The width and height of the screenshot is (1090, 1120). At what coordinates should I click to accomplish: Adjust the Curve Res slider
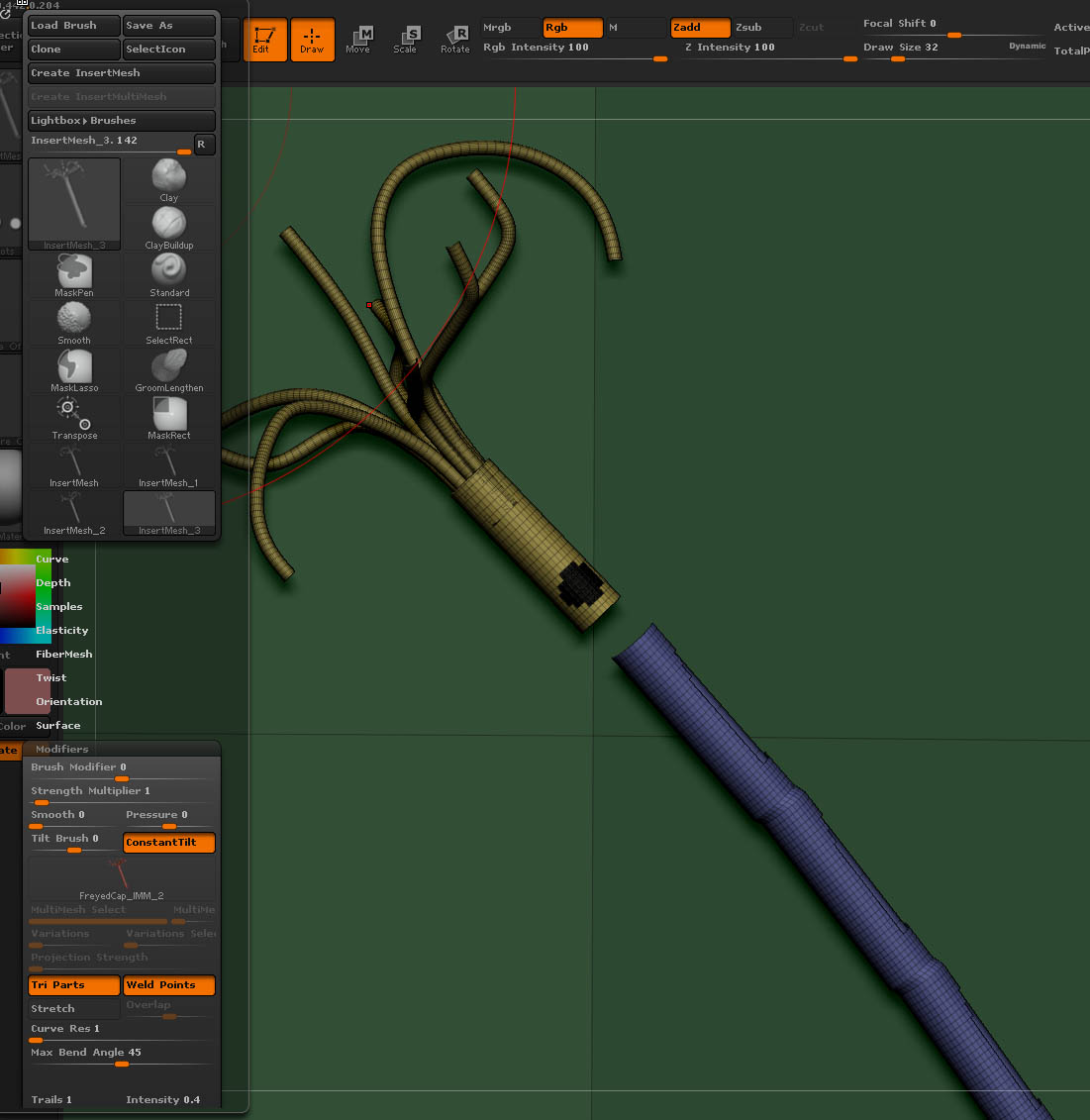(x=122, y=1033)
